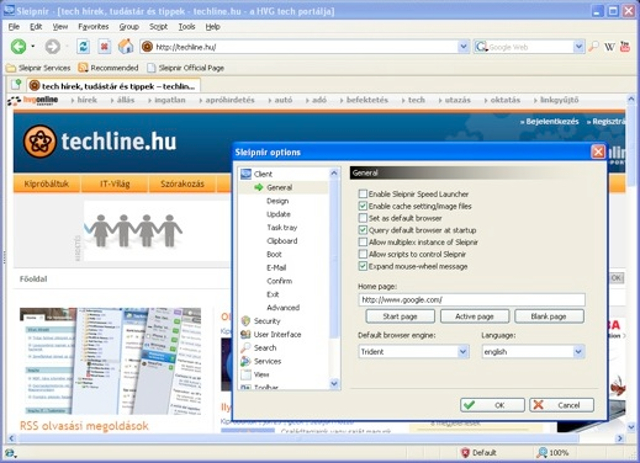Click the hvgonline logo

coord(33,100)
